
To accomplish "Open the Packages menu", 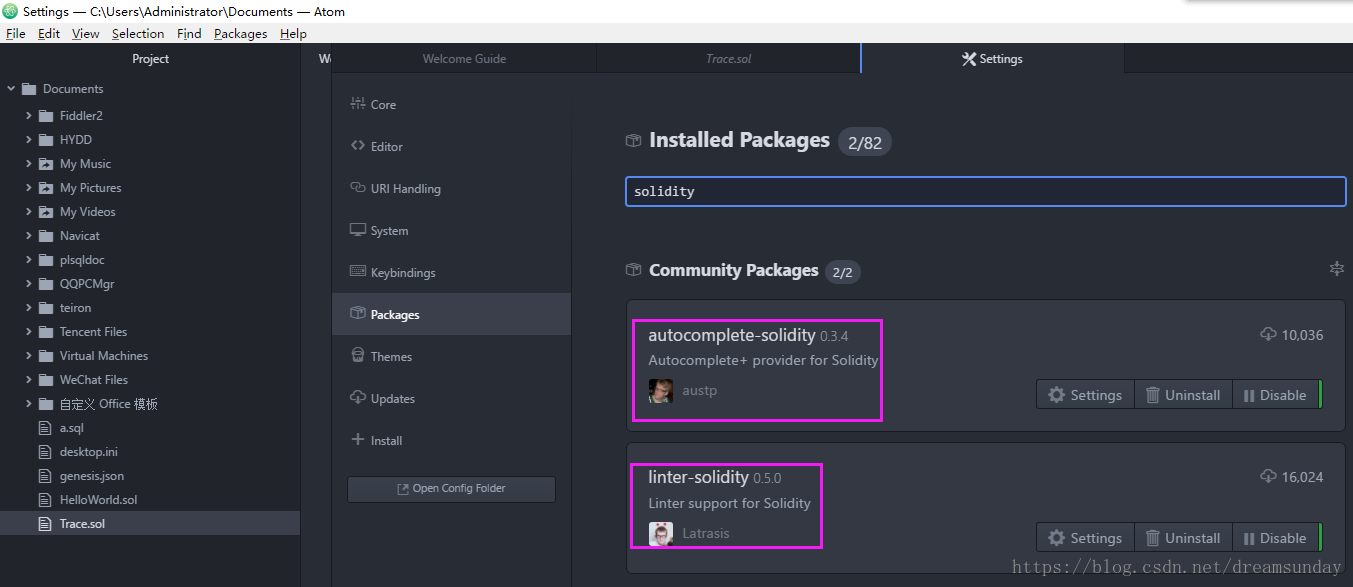I will tap(240, 33).
